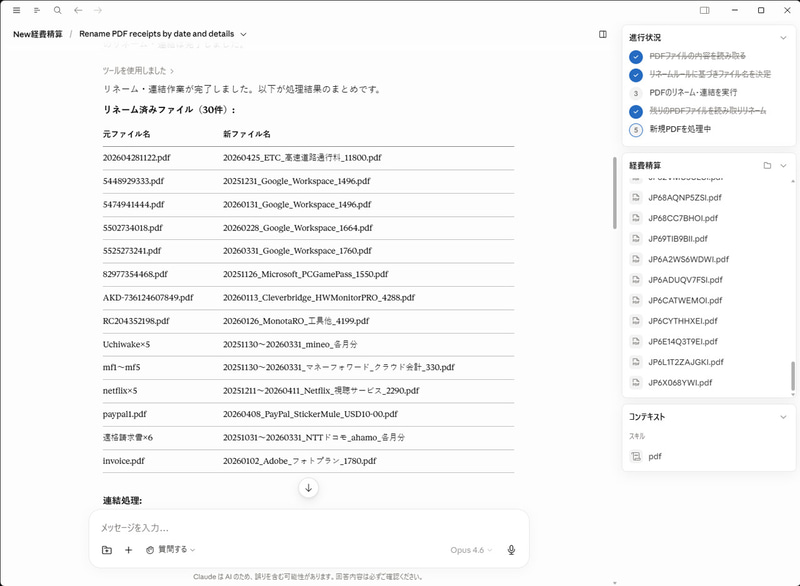Screen dimensions: 800x586
Task: Select cell 5525273241.pdf
Action: tap(132, 251)
